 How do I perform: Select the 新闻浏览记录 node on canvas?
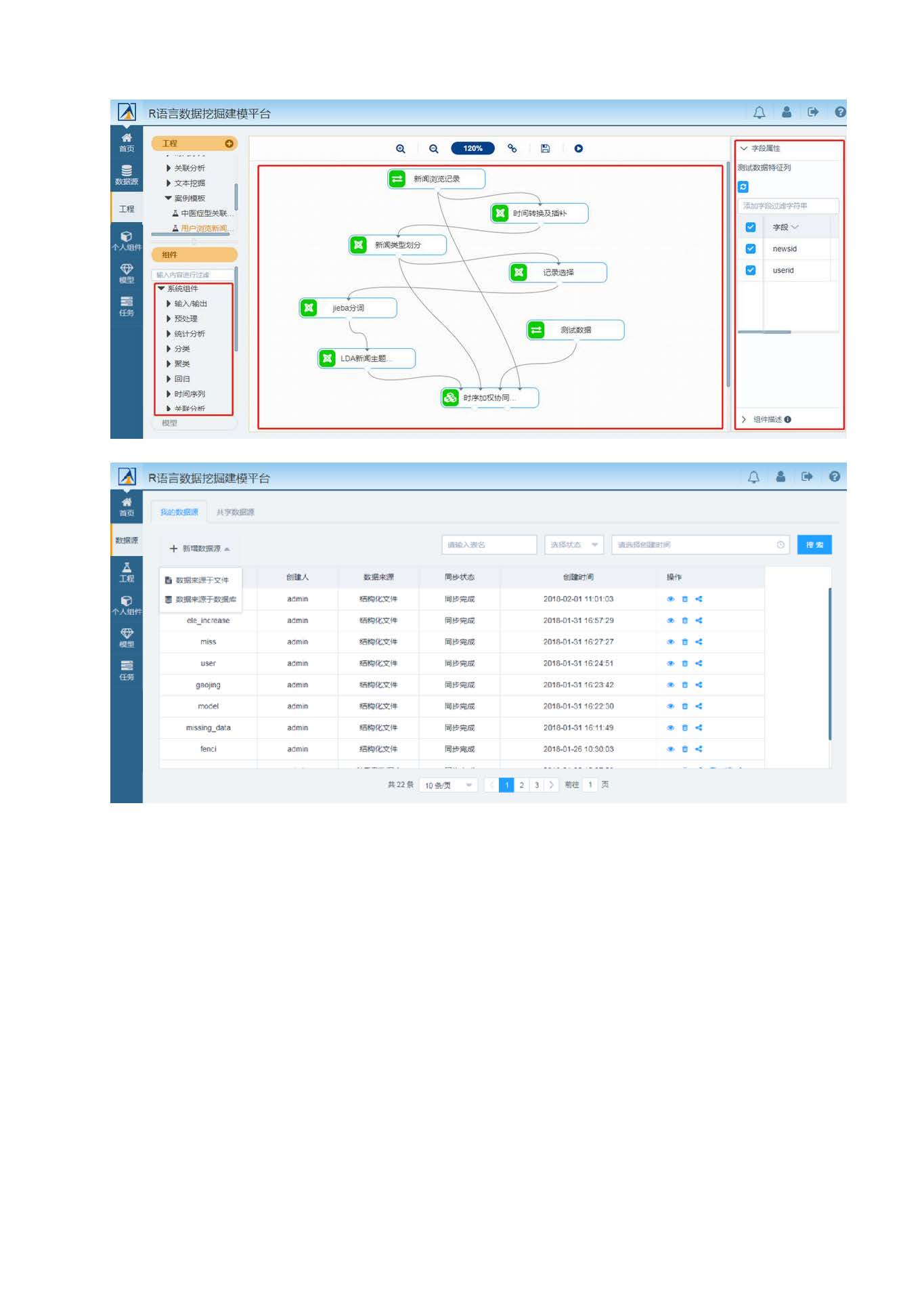tap(436, 179)
